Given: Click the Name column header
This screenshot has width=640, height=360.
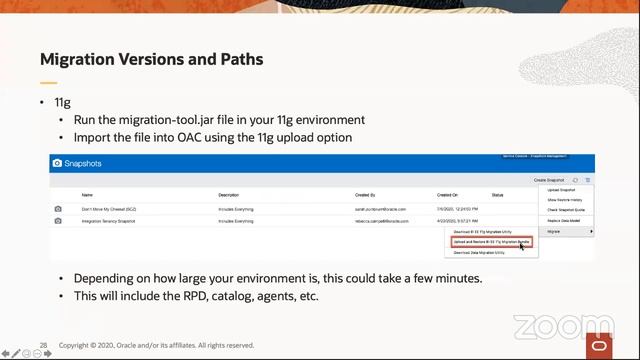Looking at the screenshot, I should pos(87,195).
